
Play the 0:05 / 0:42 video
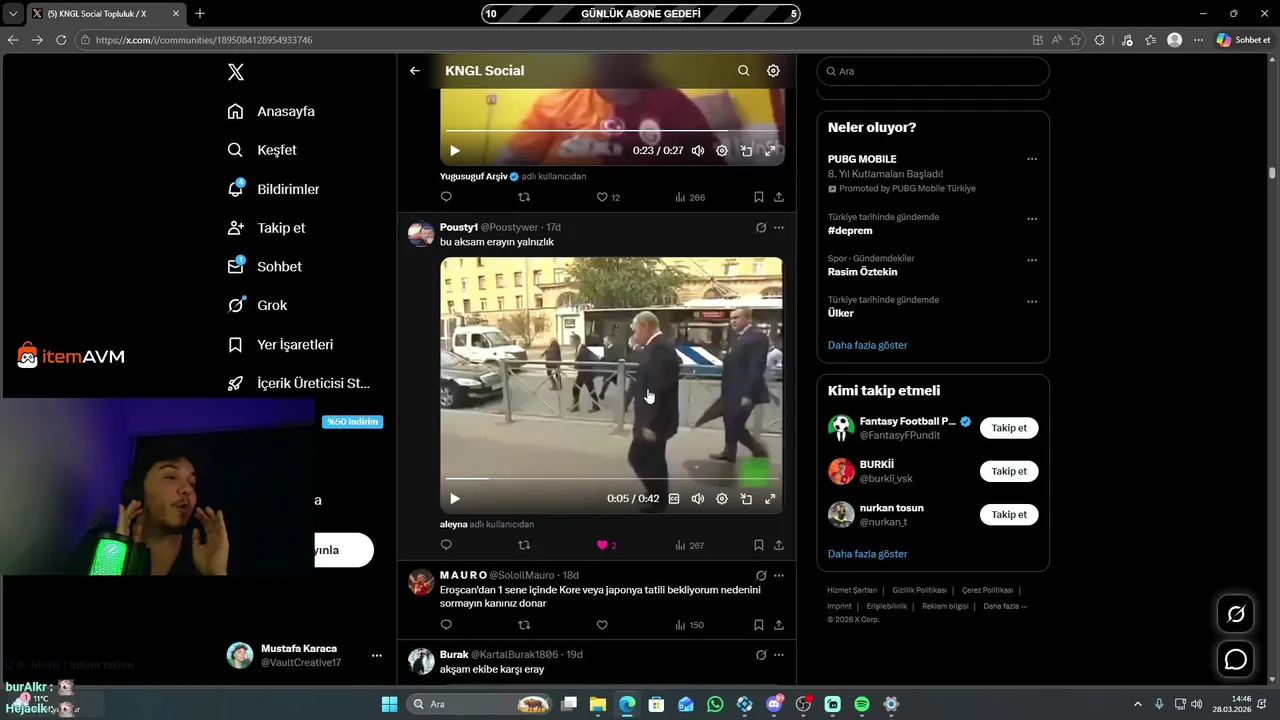pos(454,499)
